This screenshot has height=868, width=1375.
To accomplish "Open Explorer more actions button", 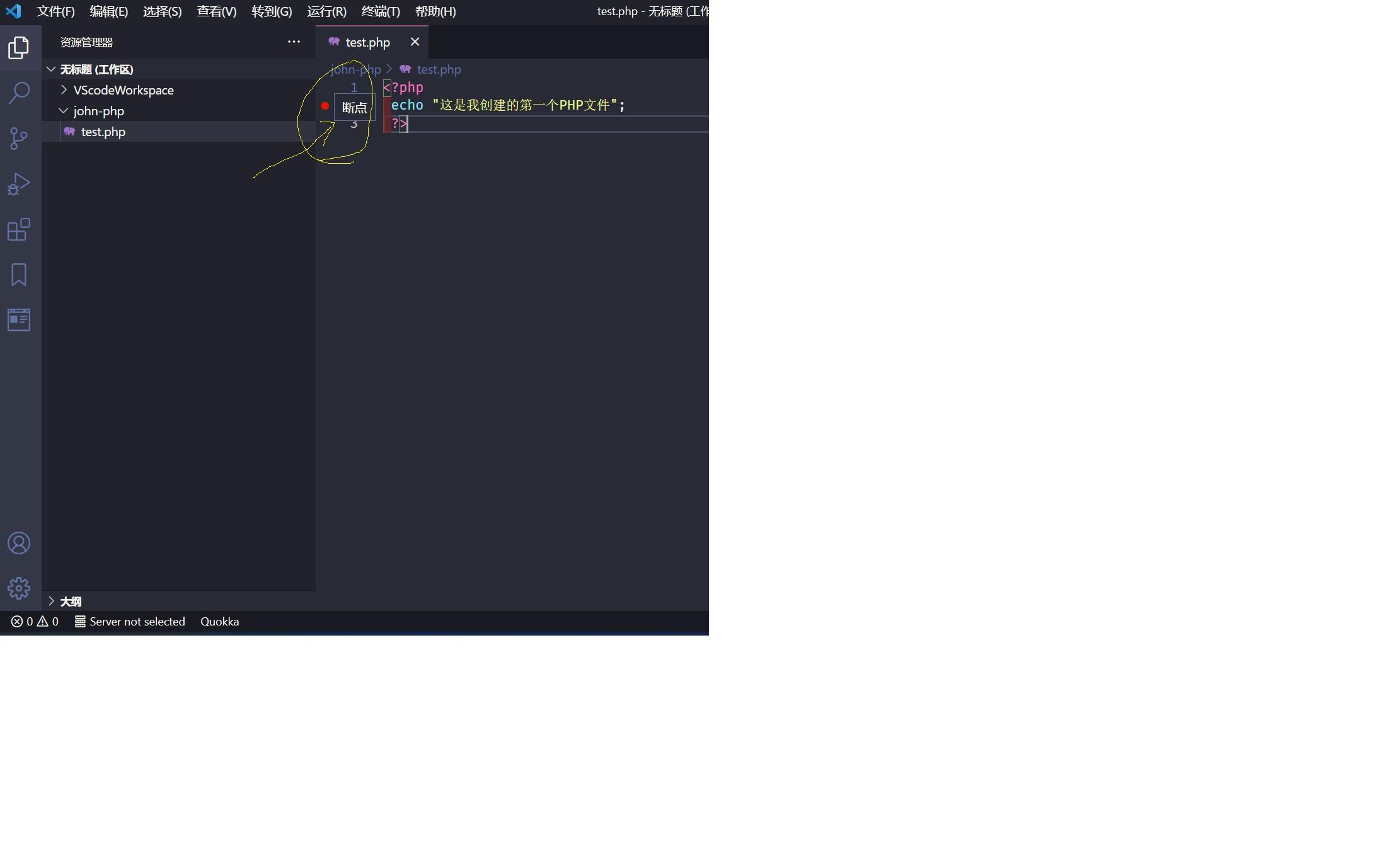I will (294, 42).
